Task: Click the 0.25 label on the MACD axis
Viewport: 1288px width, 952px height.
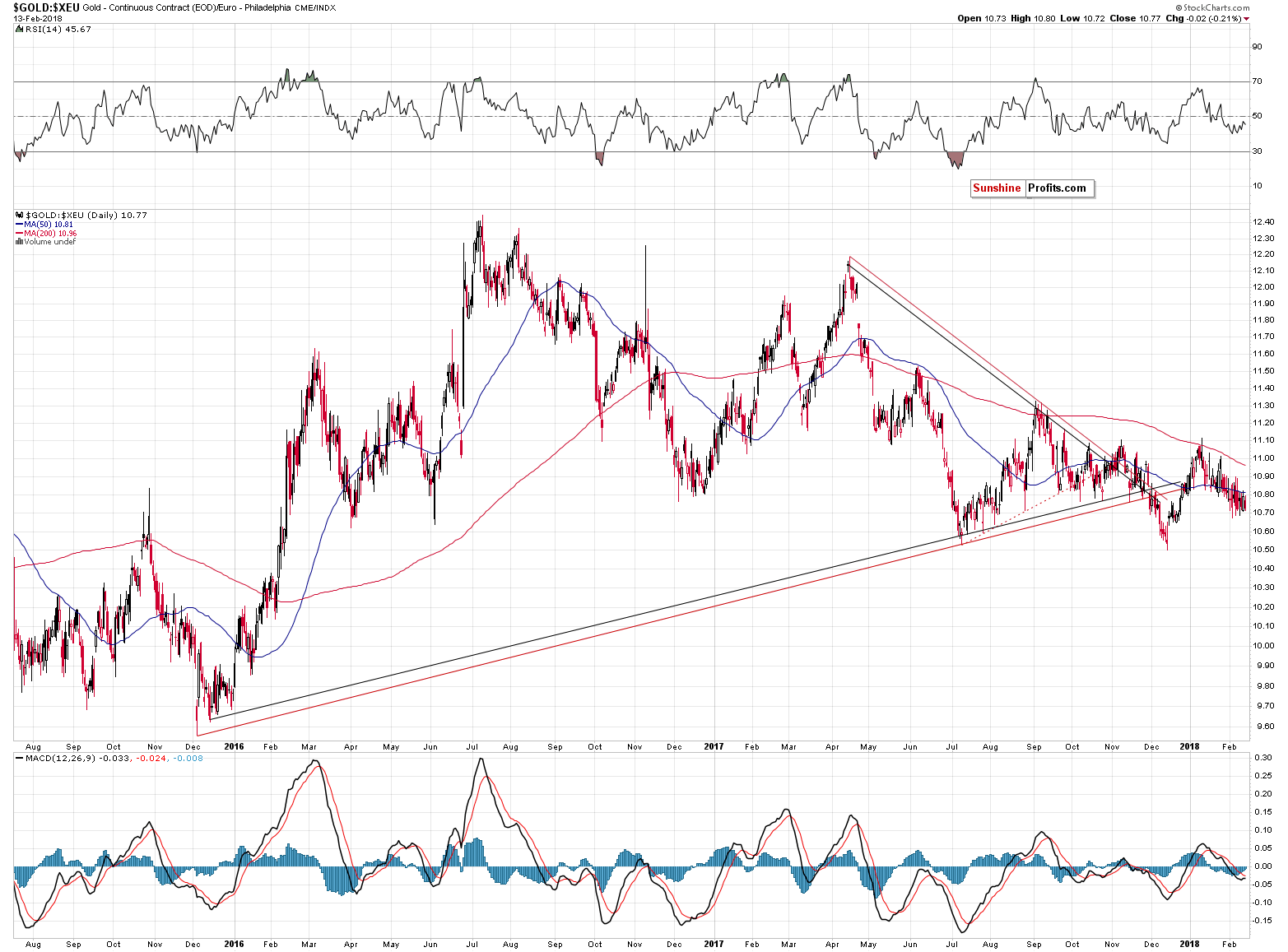Action: coord(1263,776)
